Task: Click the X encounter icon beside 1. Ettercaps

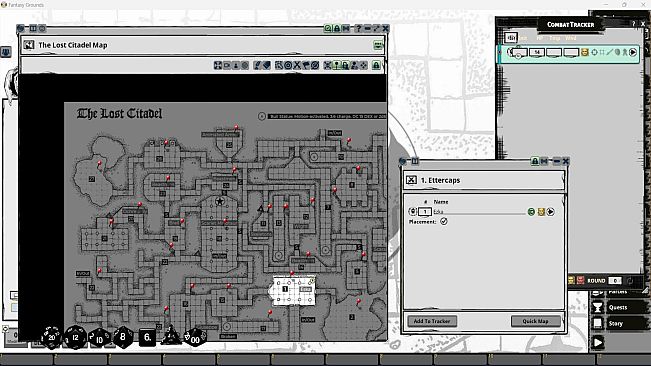Action: tap(411, 180)
